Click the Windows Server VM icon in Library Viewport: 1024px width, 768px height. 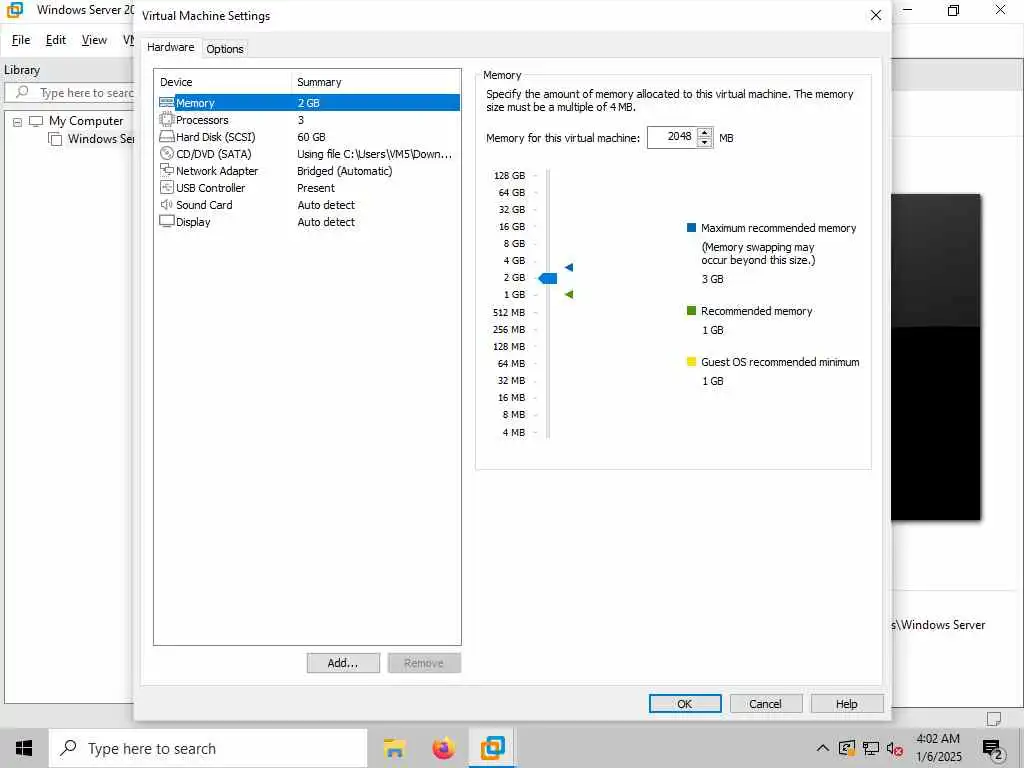[55, 138]
